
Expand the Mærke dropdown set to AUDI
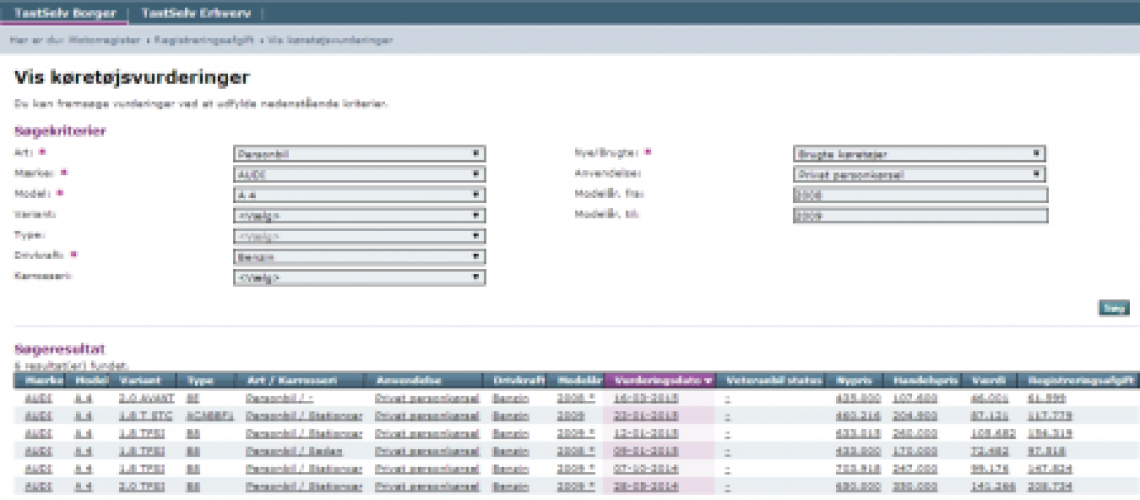point(359,174)
